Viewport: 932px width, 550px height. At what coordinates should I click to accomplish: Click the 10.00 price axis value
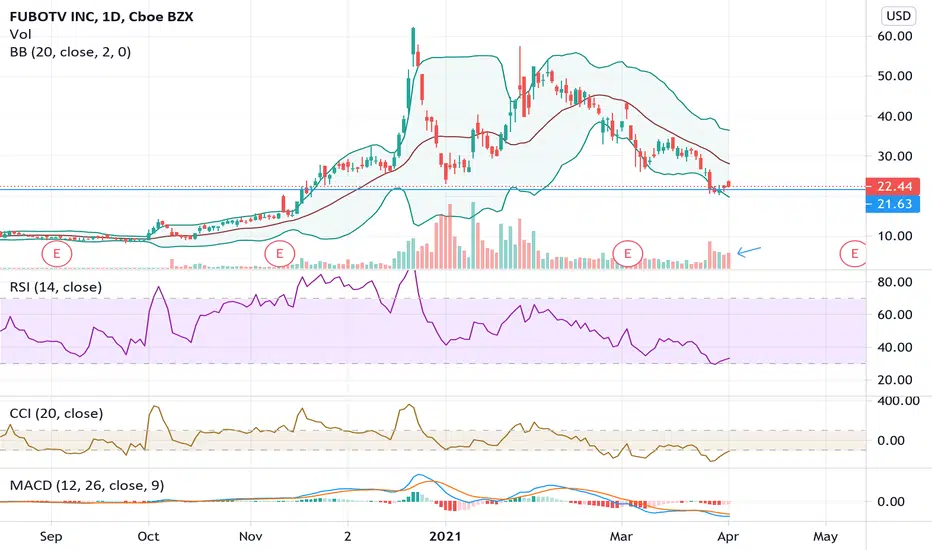click(x=895, y=235)
